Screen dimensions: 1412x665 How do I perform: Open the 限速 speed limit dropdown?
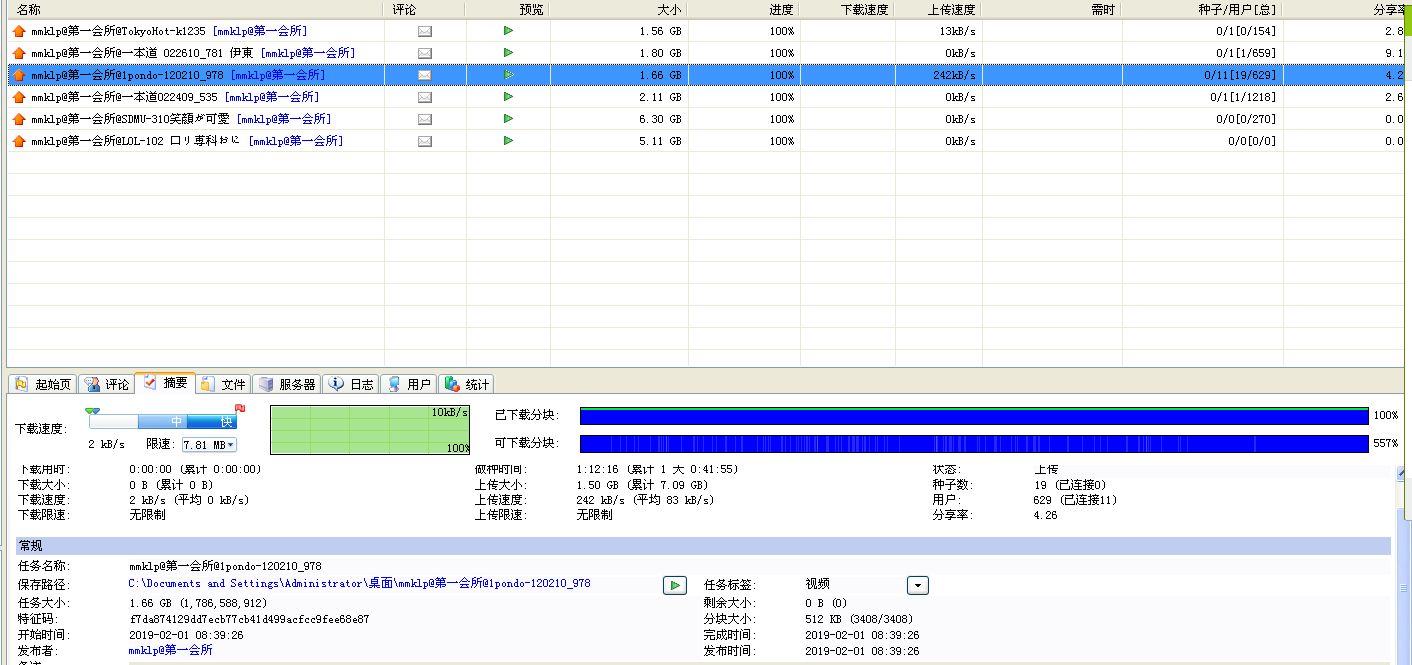[x=231, y=445]
